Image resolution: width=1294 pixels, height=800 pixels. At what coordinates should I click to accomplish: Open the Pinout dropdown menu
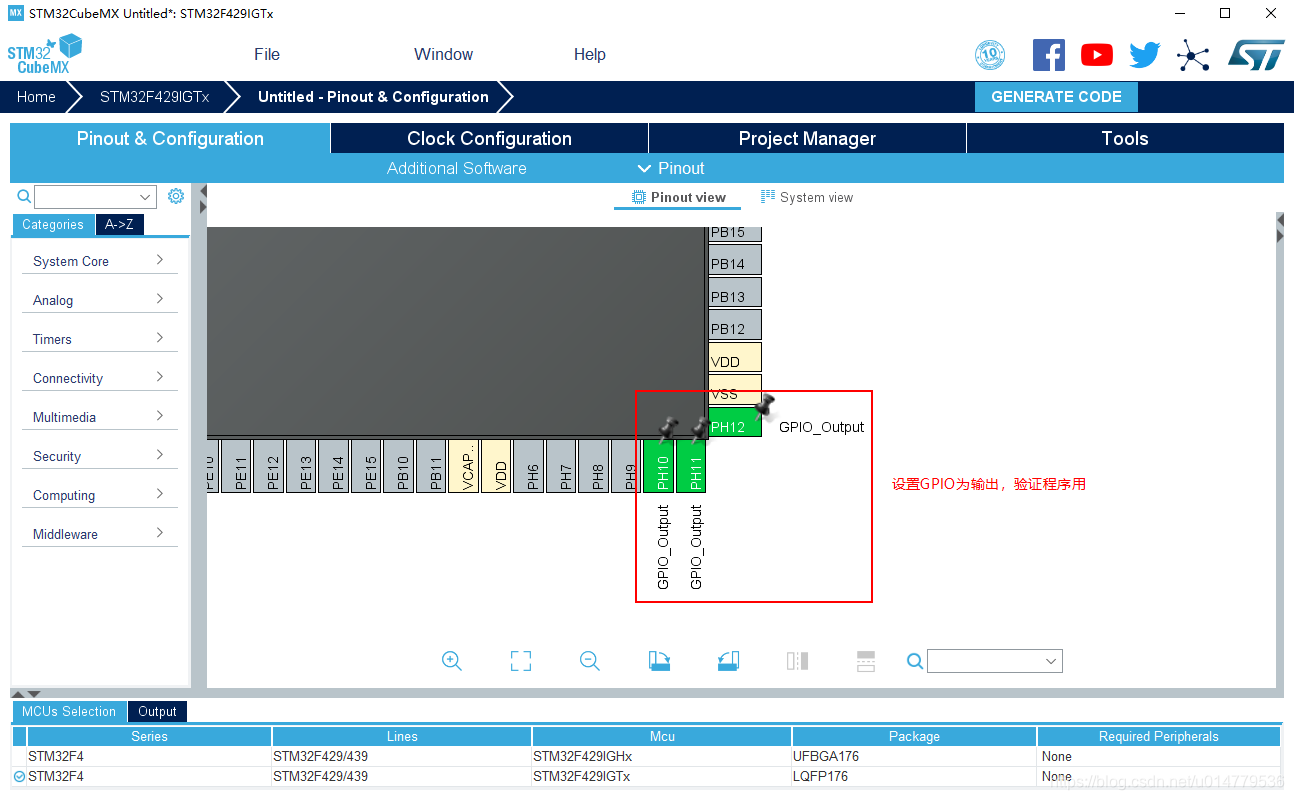click(671, 168)
